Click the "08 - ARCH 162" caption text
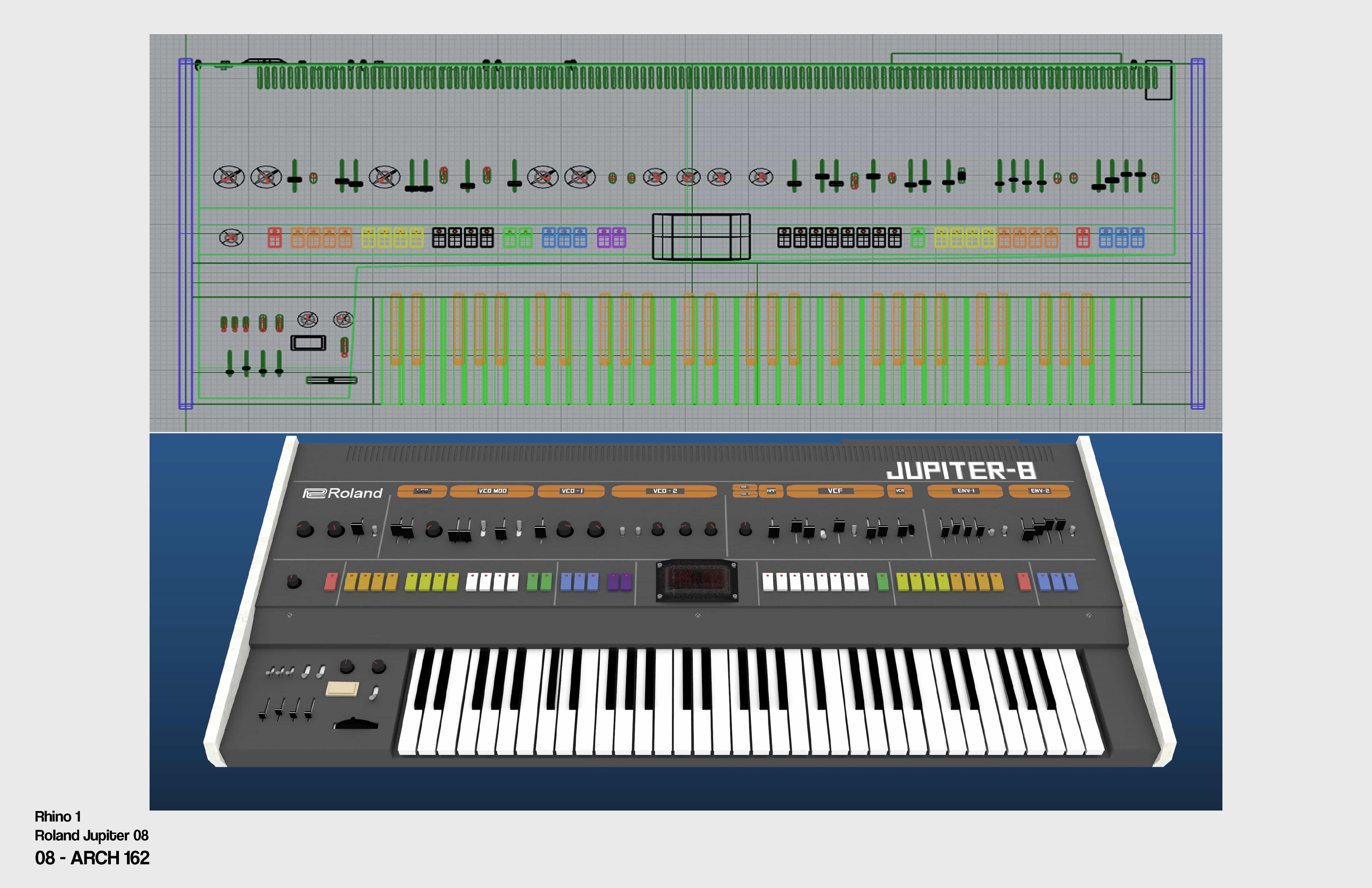This screenshot has width=1372, height=888. coord(92,857)
